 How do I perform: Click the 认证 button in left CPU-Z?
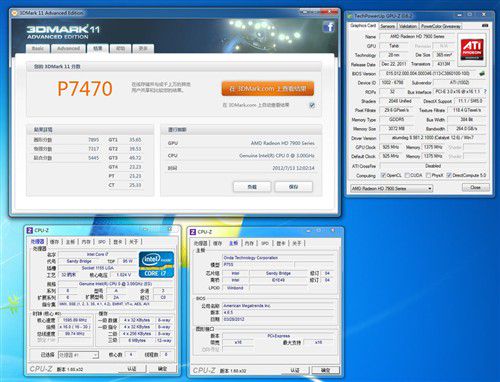point(132,369)
